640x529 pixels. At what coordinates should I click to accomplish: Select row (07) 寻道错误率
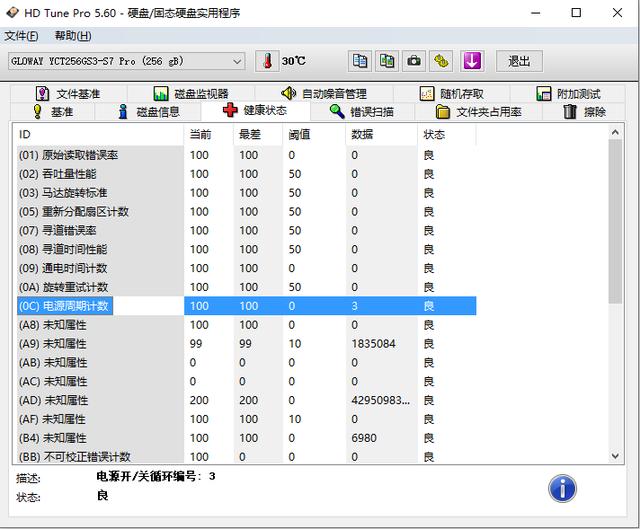247,230
